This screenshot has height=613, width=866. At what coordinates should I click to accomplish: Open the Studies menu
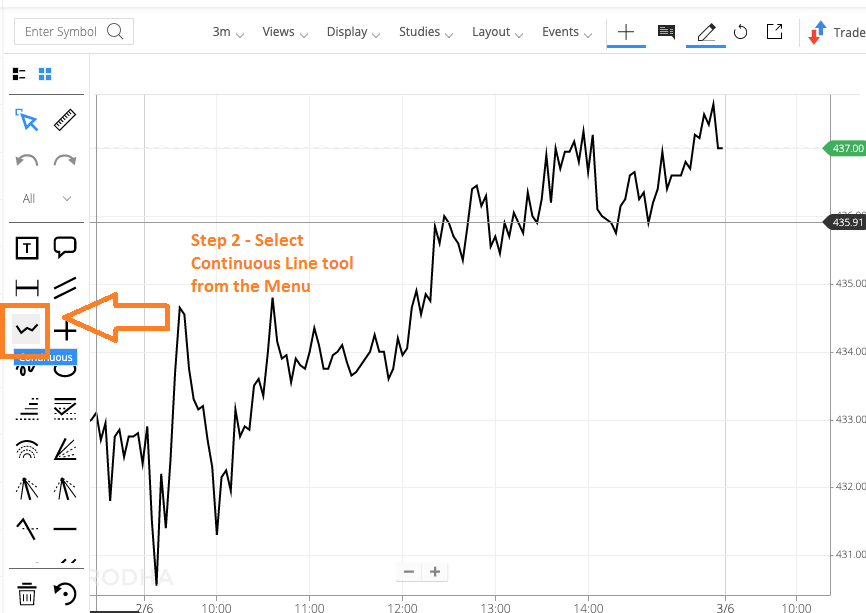425,32
